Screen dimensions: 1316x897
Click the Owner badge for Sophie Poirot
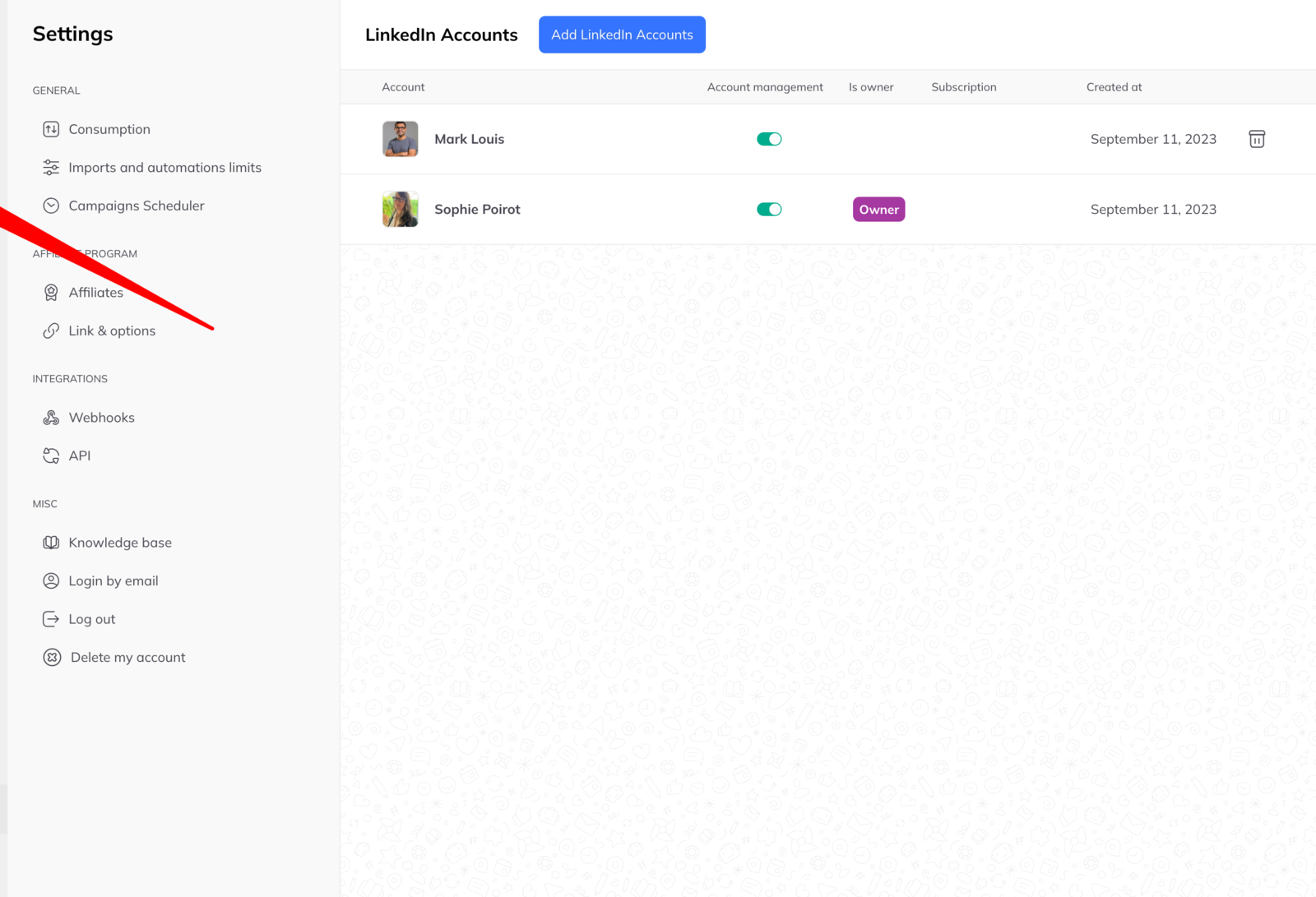879,210
